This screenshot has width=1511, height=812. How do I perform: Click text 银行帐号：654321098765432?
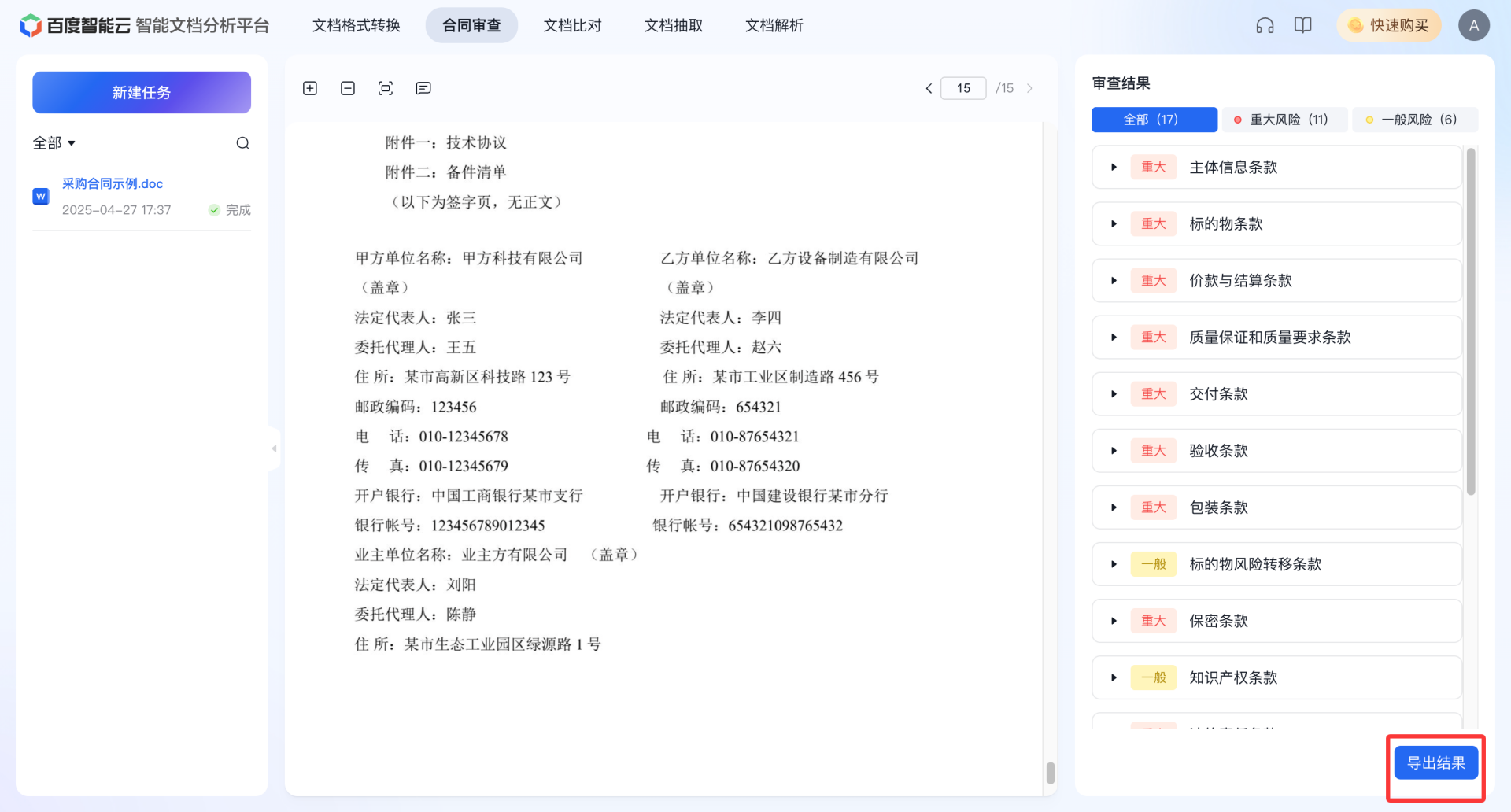click(x=748, y=525)
